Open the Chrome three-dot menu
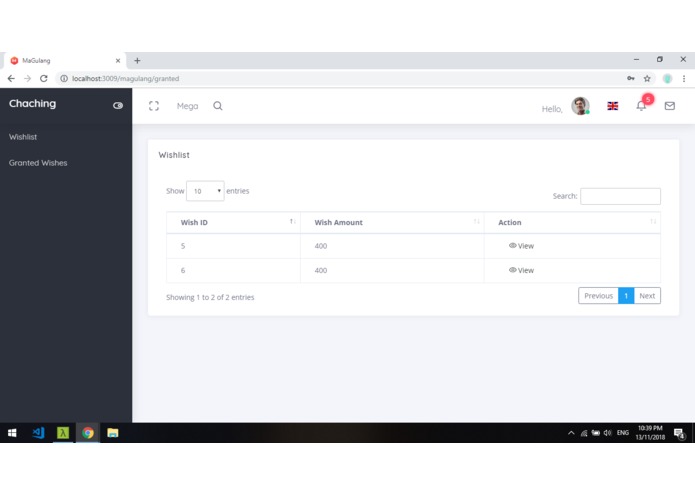Viewport: 695px width, 494px height. pyautogui.click(x=684, y=78)
